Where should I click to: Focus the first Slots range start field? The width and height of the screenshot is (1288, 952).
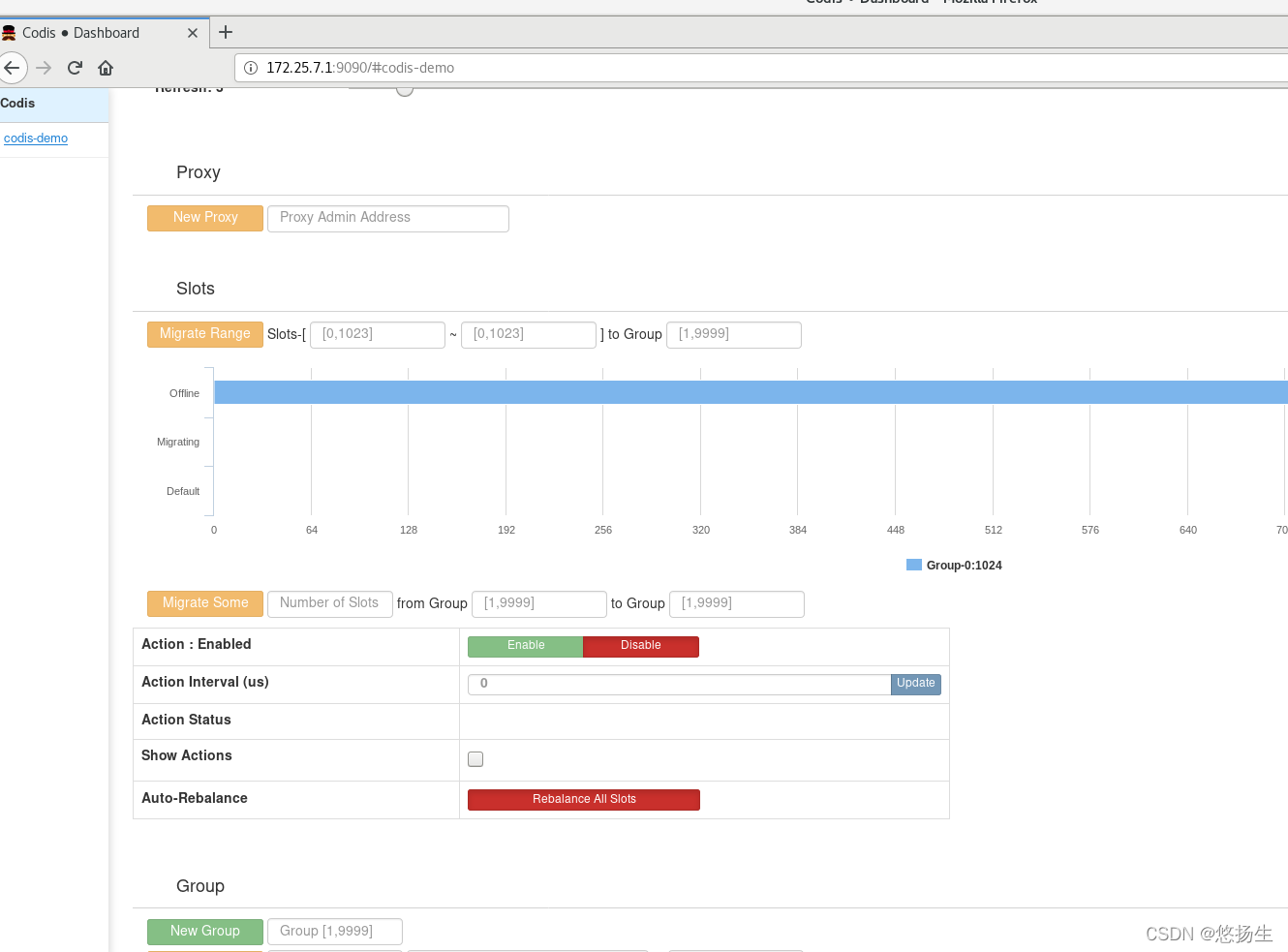pyautogui.click(x=378, y=334)
